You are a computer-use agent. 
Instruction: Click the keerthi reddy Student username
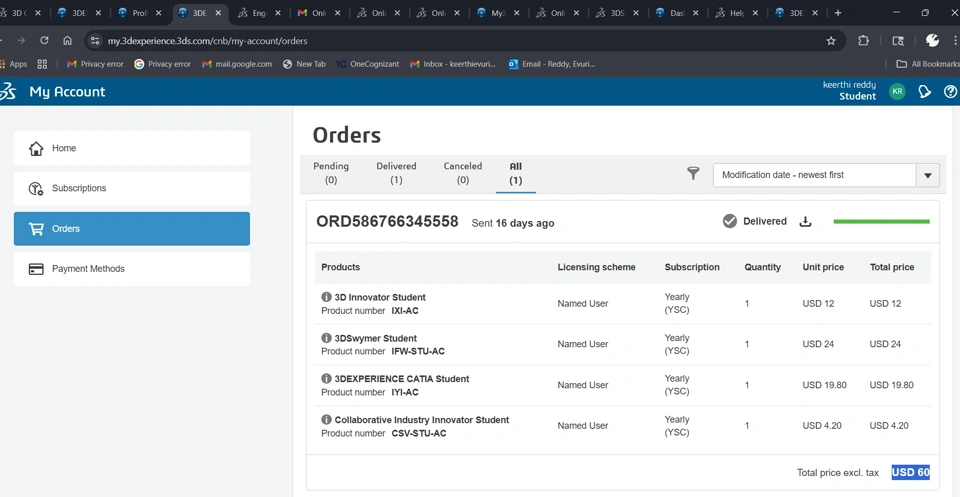coord(849,91)
